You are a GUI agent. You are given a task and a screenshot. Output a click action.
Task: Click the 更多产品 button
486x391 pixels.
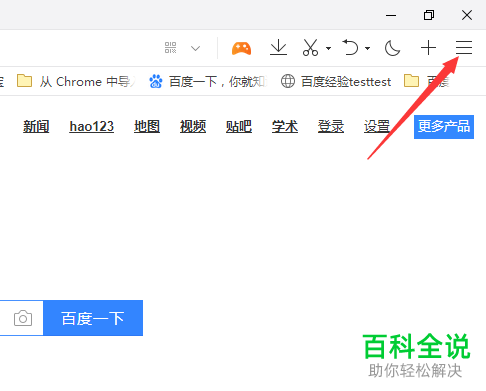coord(444,127)
